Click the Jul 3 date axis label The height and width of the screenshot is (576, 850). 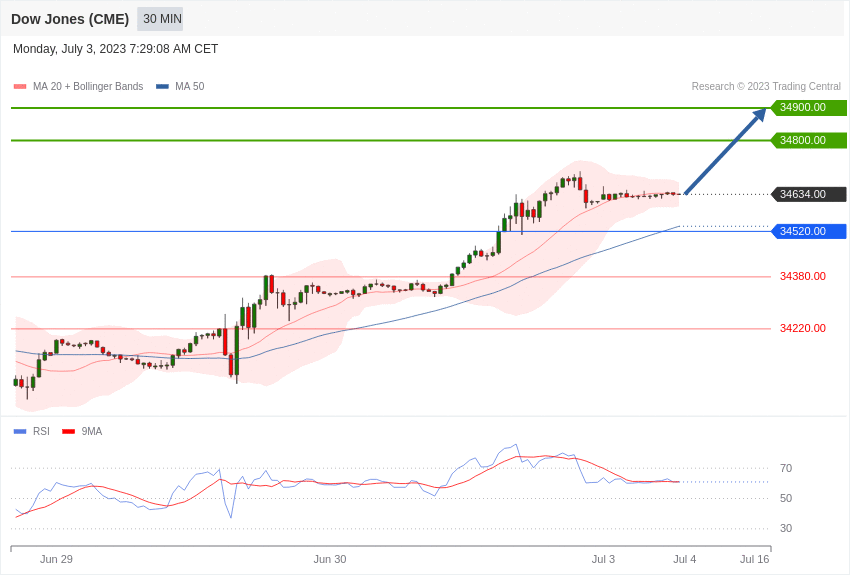(x=603, y=559)
